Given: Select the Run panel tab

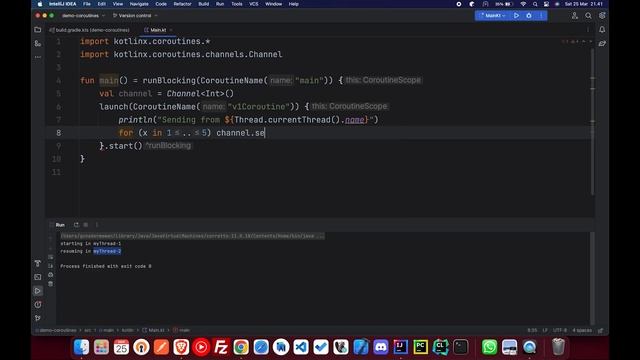Looking at the screenshot, I should [x=60, y=225].
